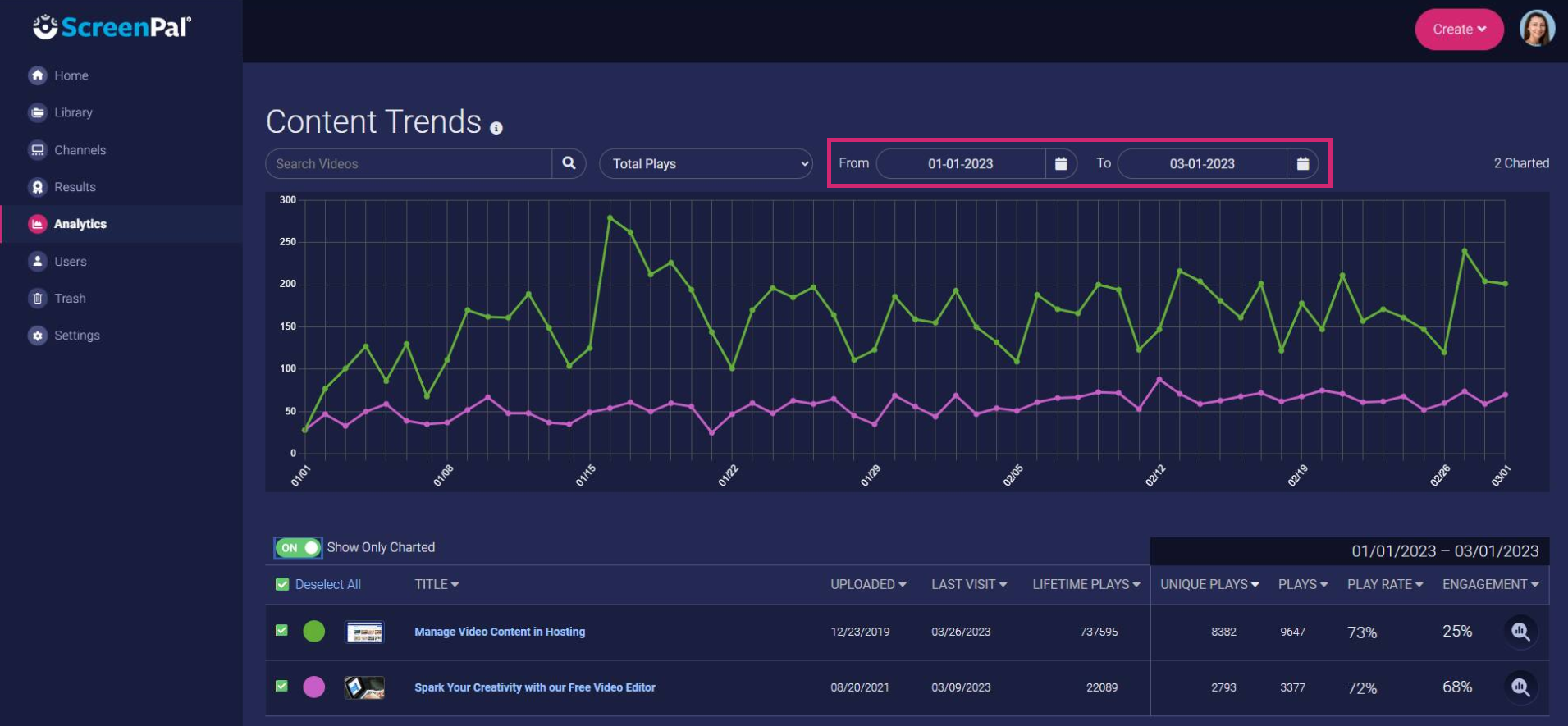Go to Library in the sidebar
Image resolution: width=1568 pixels, height=726 pixels.
pyautogui.click(x=73, y=112)
